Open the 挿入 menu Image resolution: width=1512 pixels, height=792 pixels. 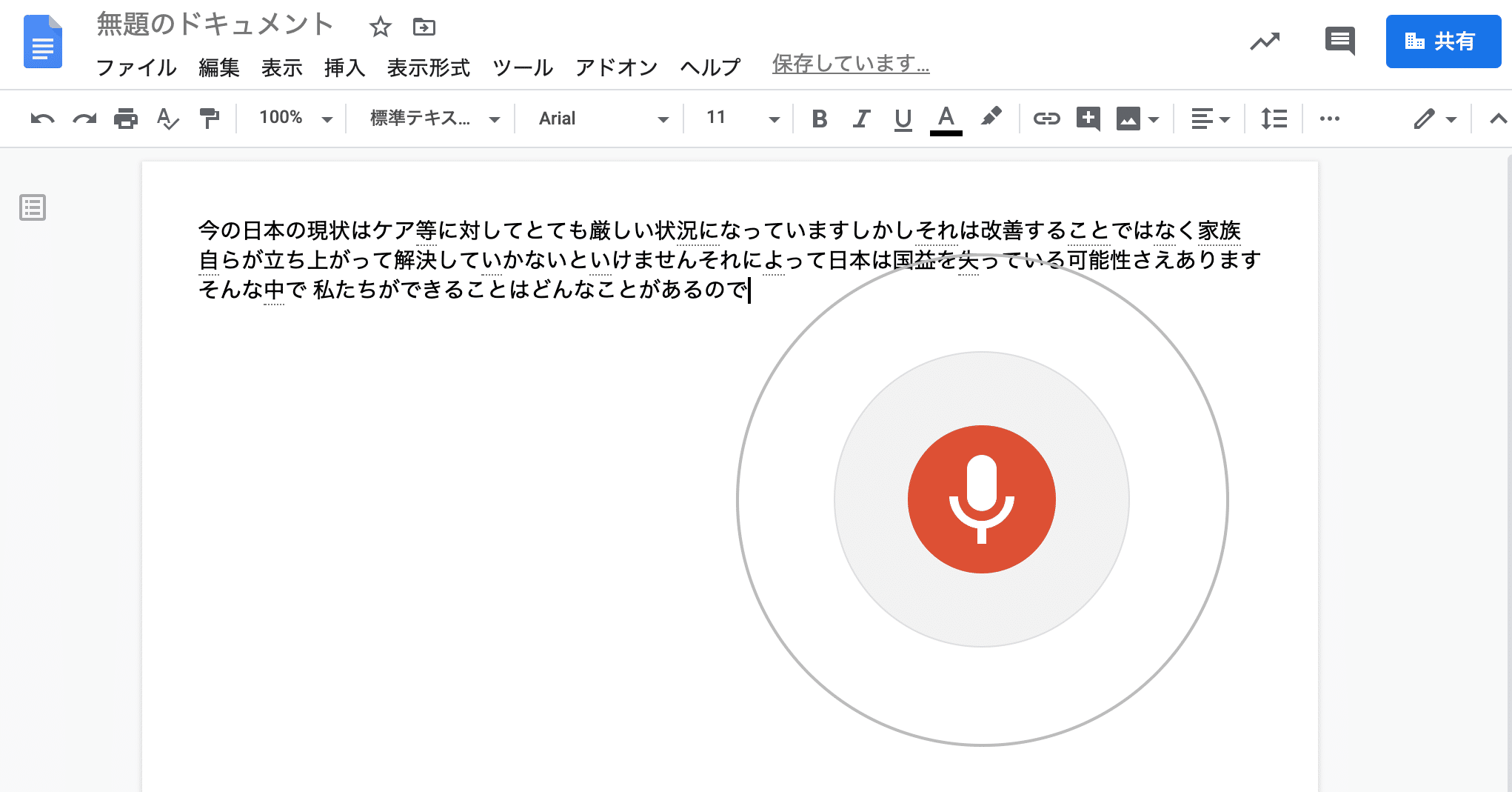[344, 67]
